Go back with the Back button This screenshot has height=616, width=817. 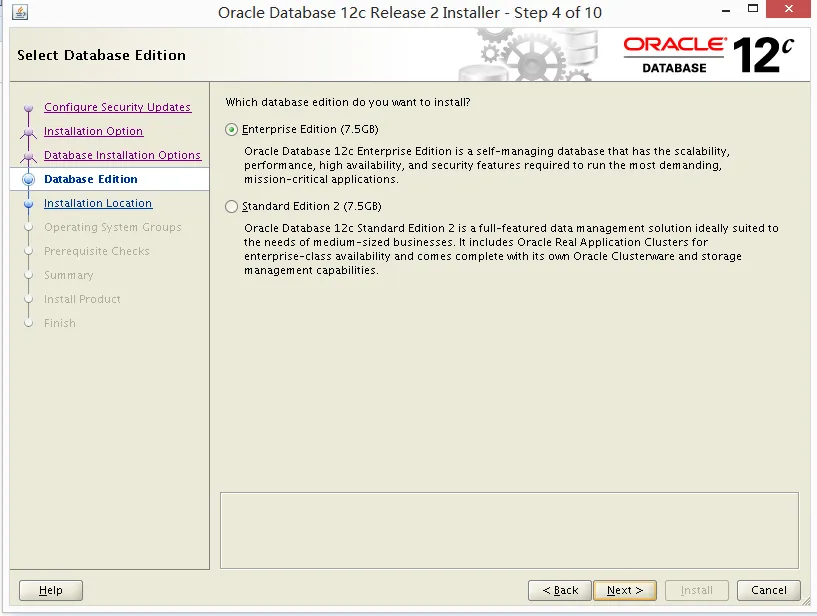[x=560, y=590]
